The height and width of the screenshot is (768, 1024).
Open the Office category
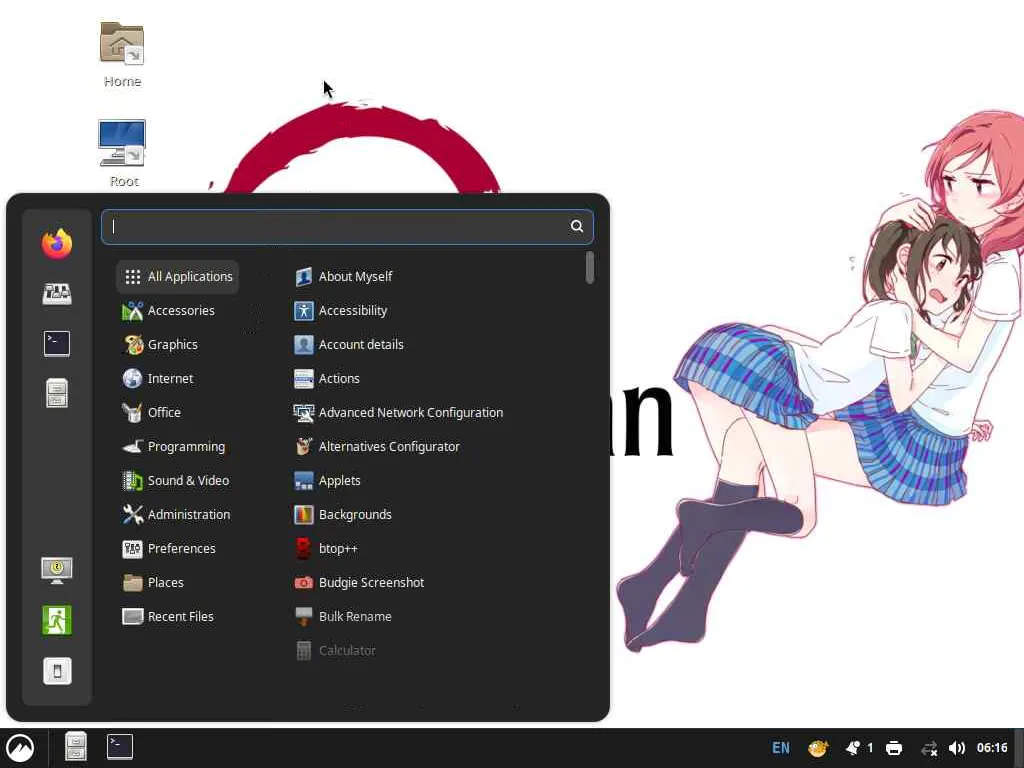152,412
